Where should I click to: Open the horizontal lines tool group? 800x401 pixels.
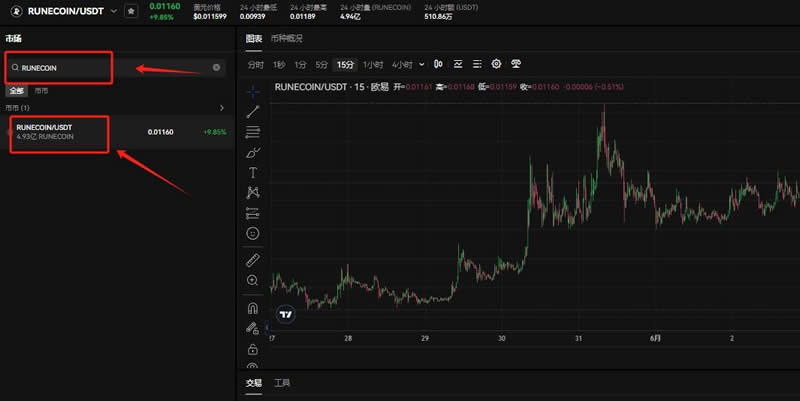pos(253,132)
